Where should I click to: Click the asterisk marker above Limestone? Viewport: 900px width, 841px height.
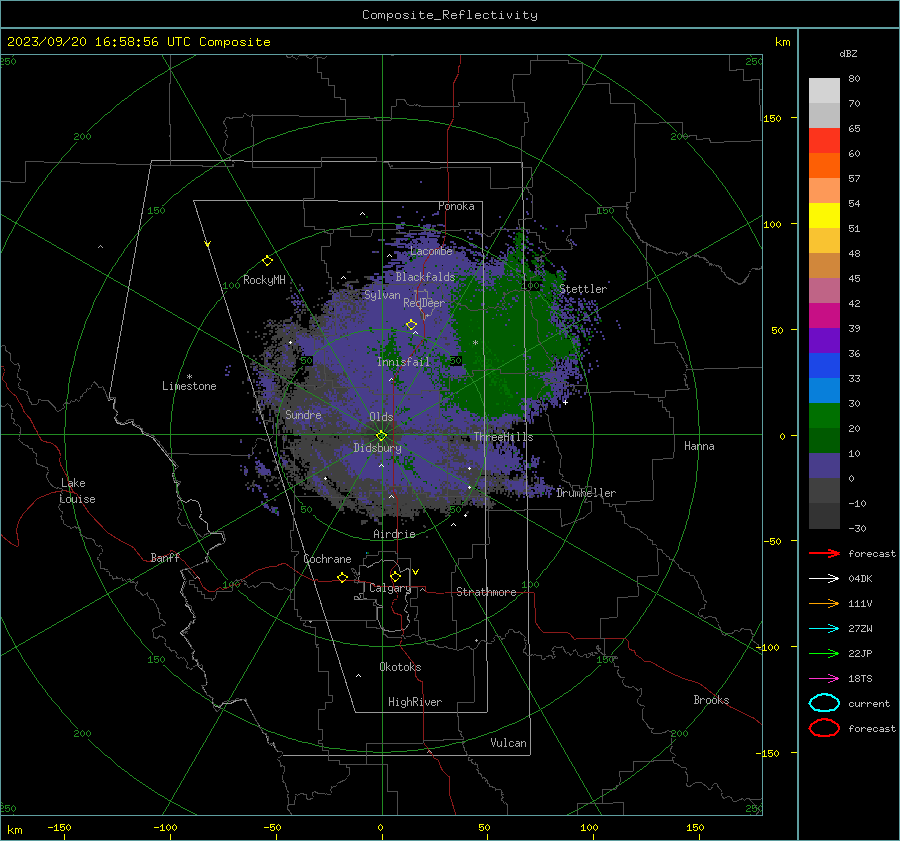(189, 377)
